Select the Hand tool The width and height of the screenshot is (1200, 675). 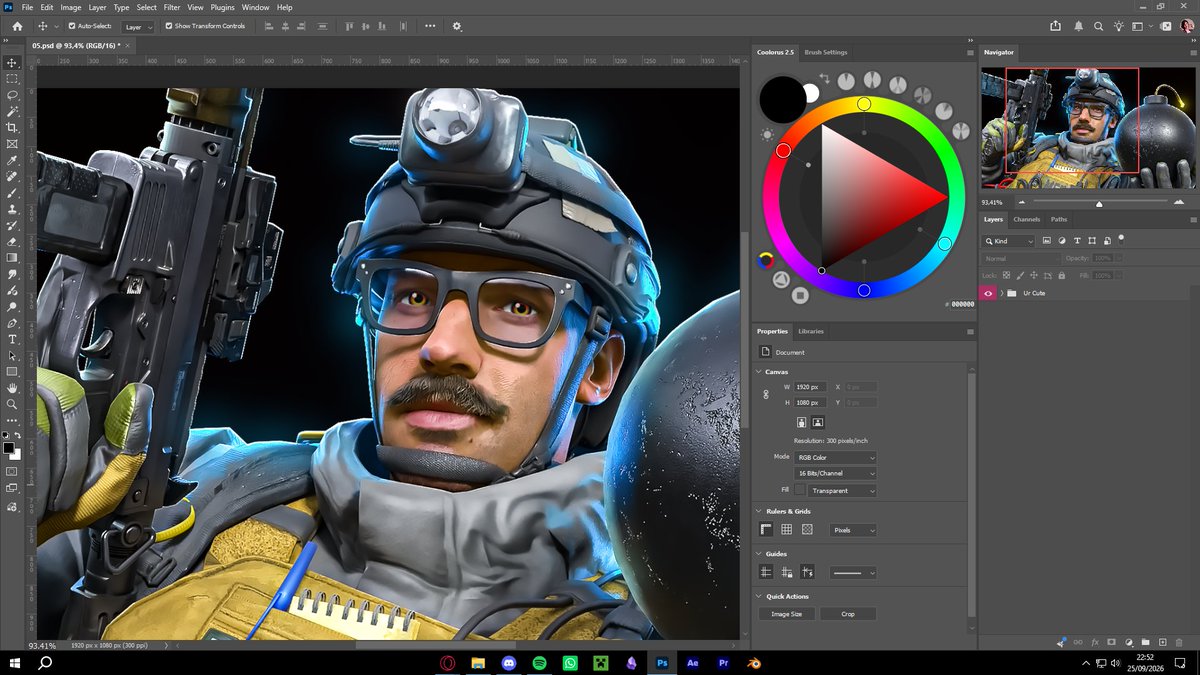pos(12,388)
